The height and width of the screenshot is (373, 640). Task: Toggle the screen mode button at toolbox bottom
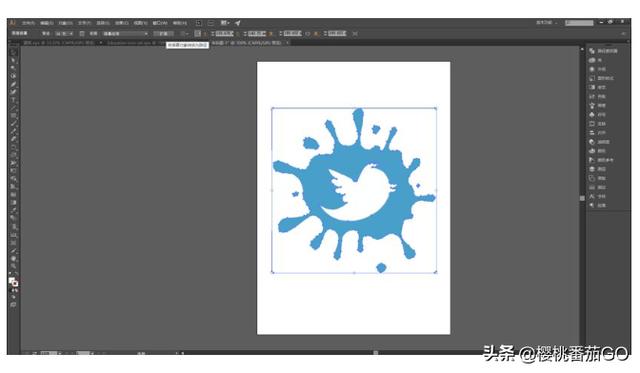13,304
